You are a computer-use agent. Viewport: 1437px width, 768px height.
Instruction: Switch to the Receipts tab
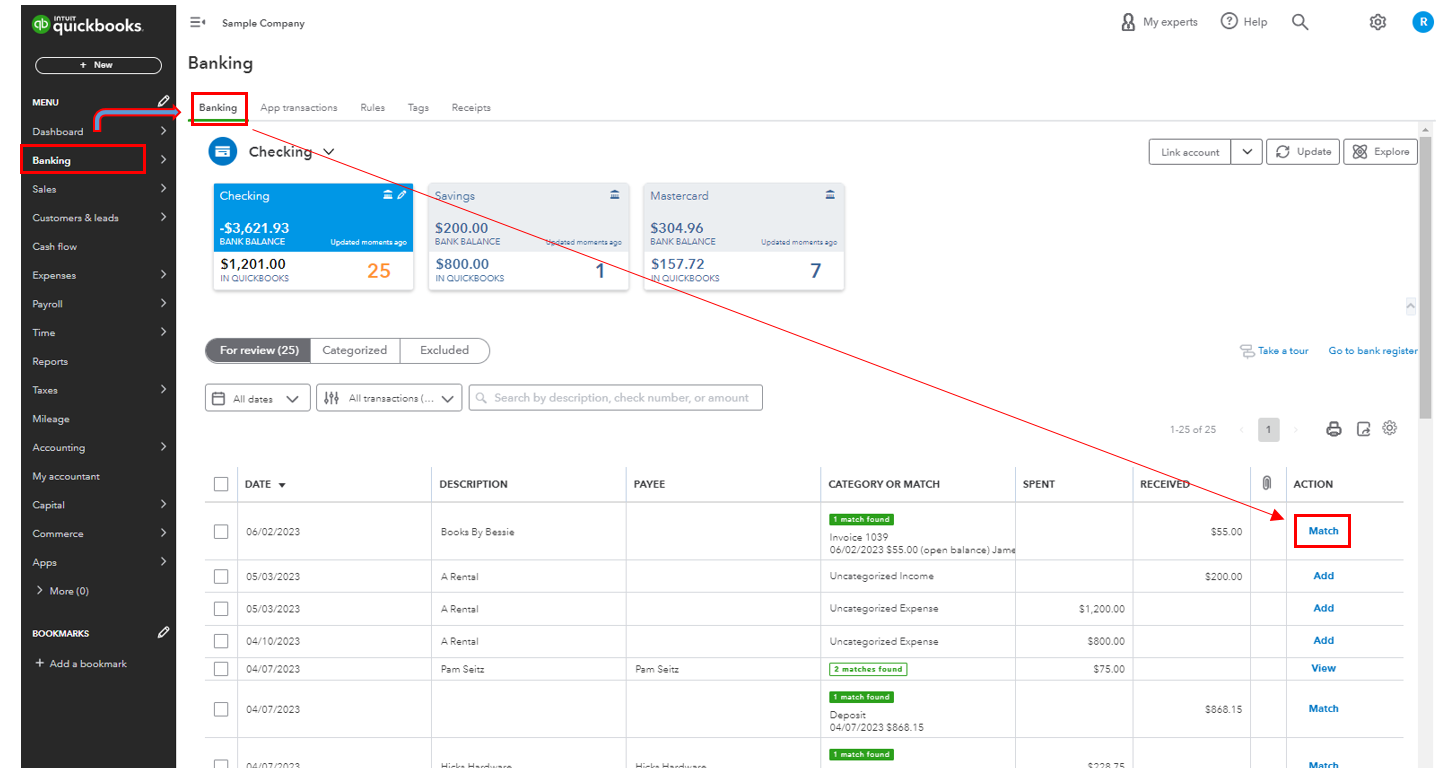(471, 107)
